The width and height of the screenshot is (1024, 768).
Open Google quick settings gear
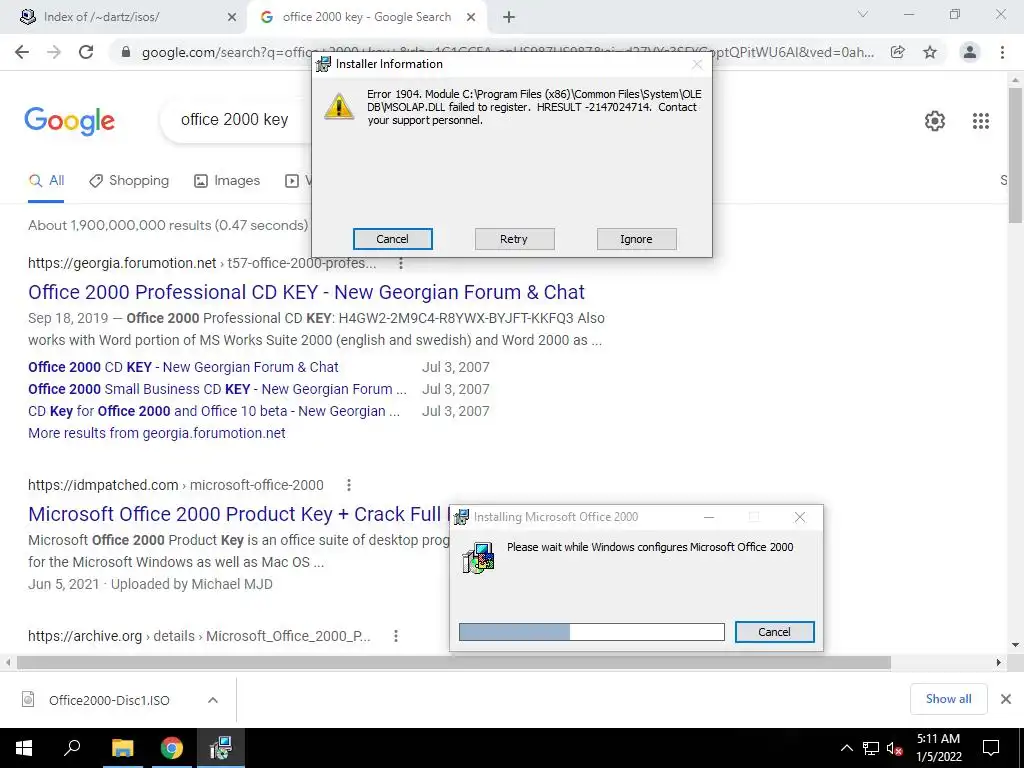[x=935, y=121]
